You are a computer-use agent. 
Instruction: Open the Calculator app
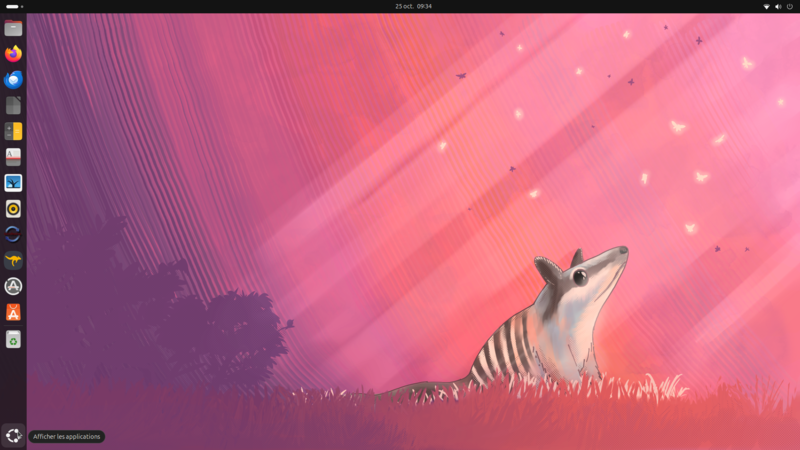[x=13, y=131]
